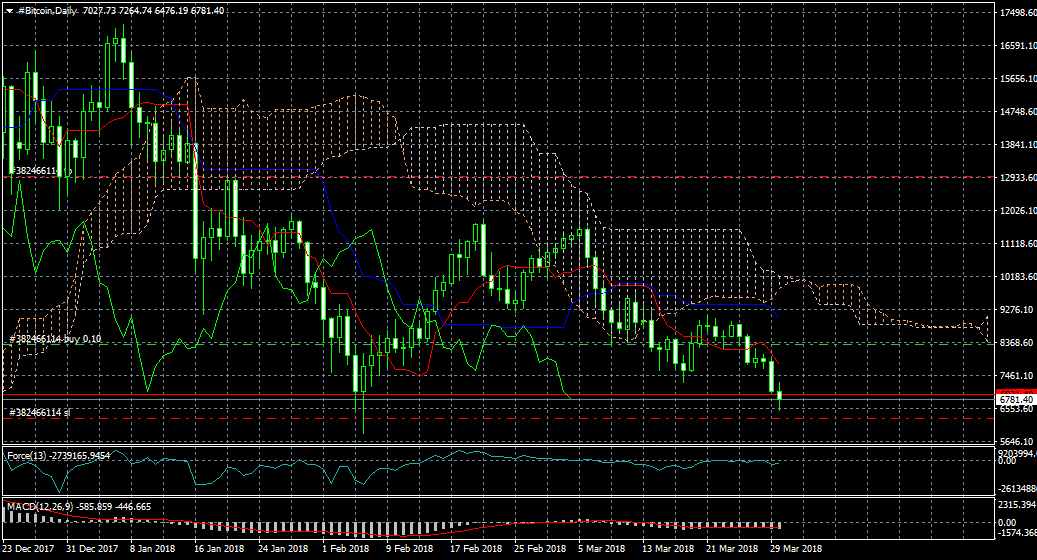Viewport: 1037px width, 560px height.
Task: Click the 8368.60 price scale label
Action: pos(1017,343)
